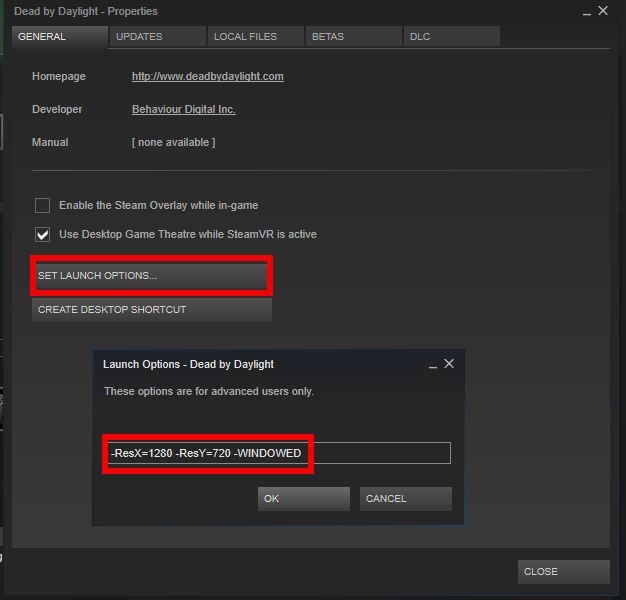Open the Behaviour Digital Inc. developer link

[184, 109]
